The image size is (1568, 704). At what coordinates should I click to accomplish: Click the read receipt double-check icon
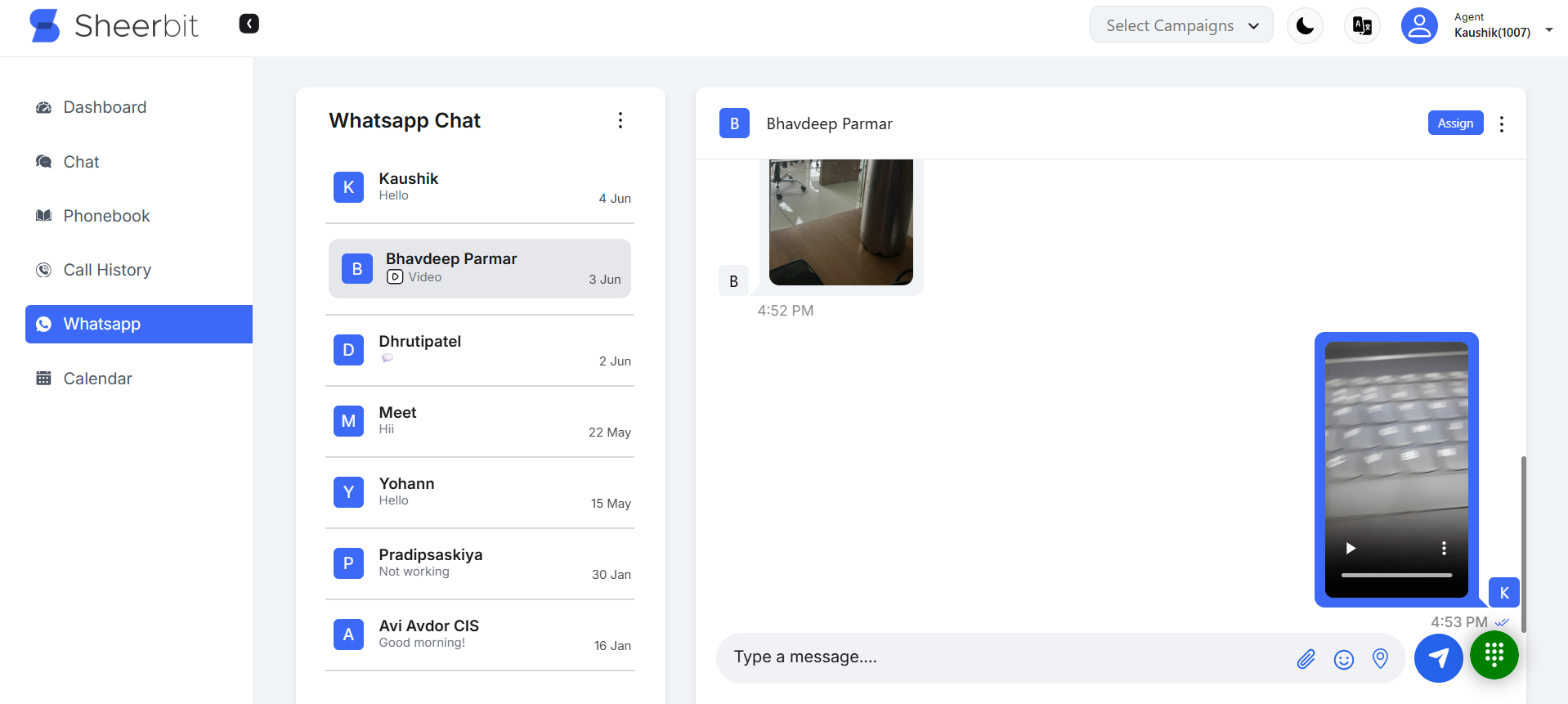click(1502, 623)
